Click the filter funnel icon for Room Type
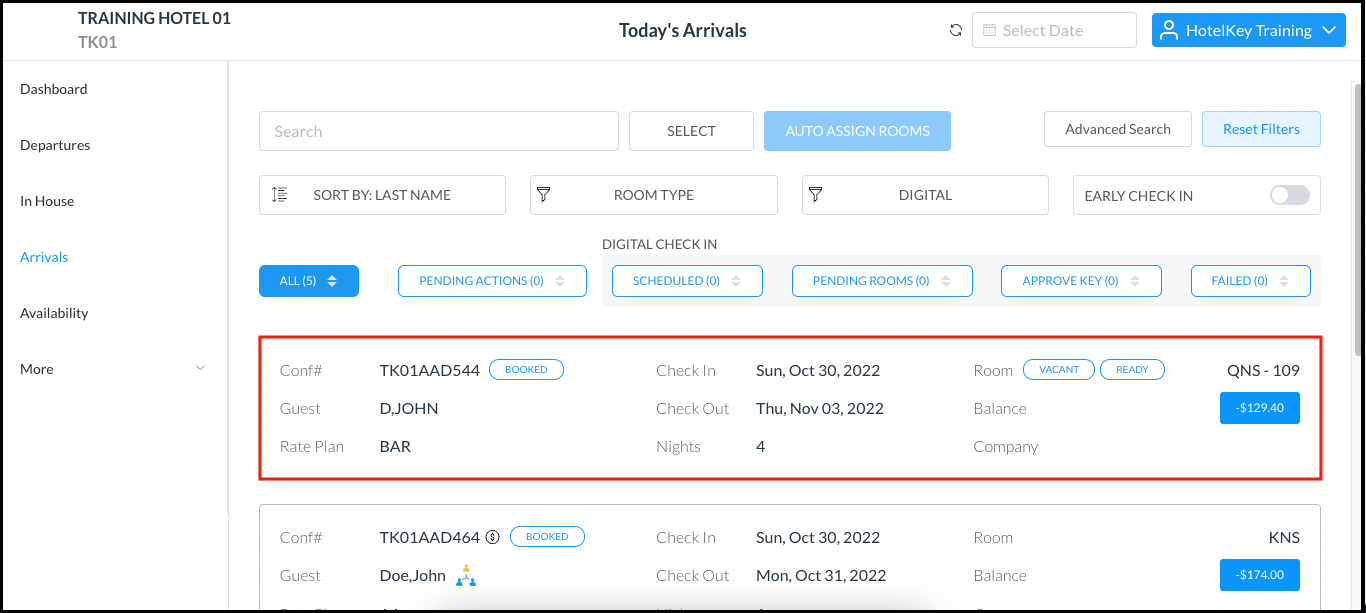Viewport: 1366px width, 613px height. pyautogui.click(x=544, y=195)
